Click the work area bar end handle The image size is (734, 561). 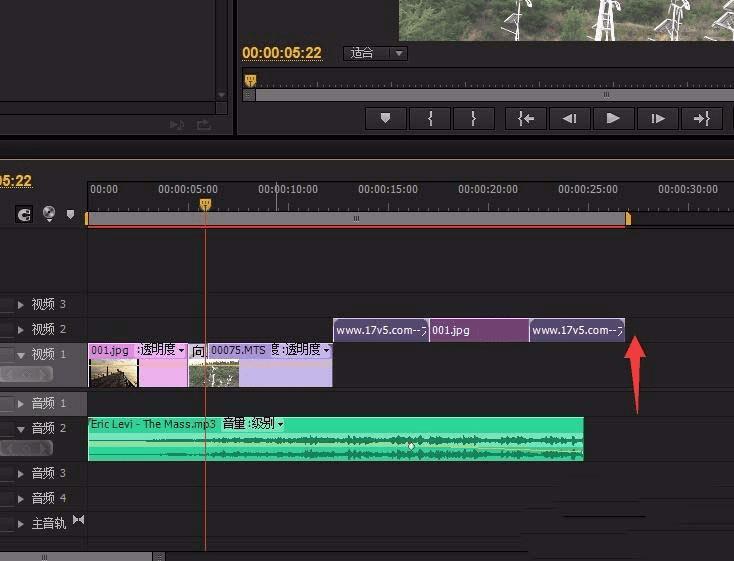click(628, 219)
